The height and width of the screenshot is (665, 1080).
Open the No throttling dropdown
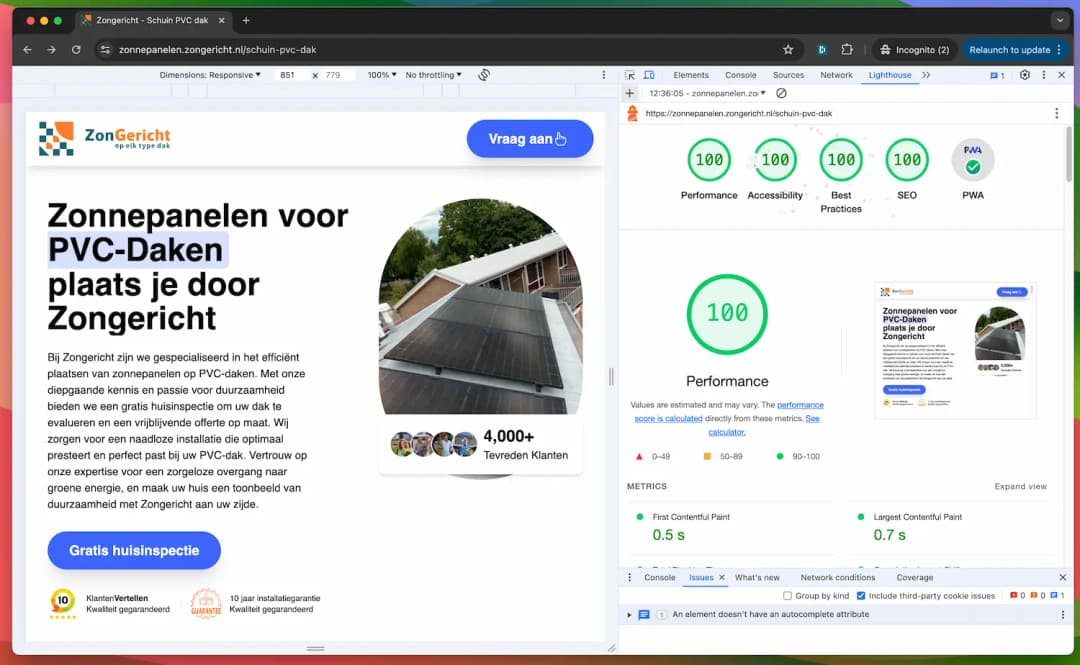tap(433, 75)
